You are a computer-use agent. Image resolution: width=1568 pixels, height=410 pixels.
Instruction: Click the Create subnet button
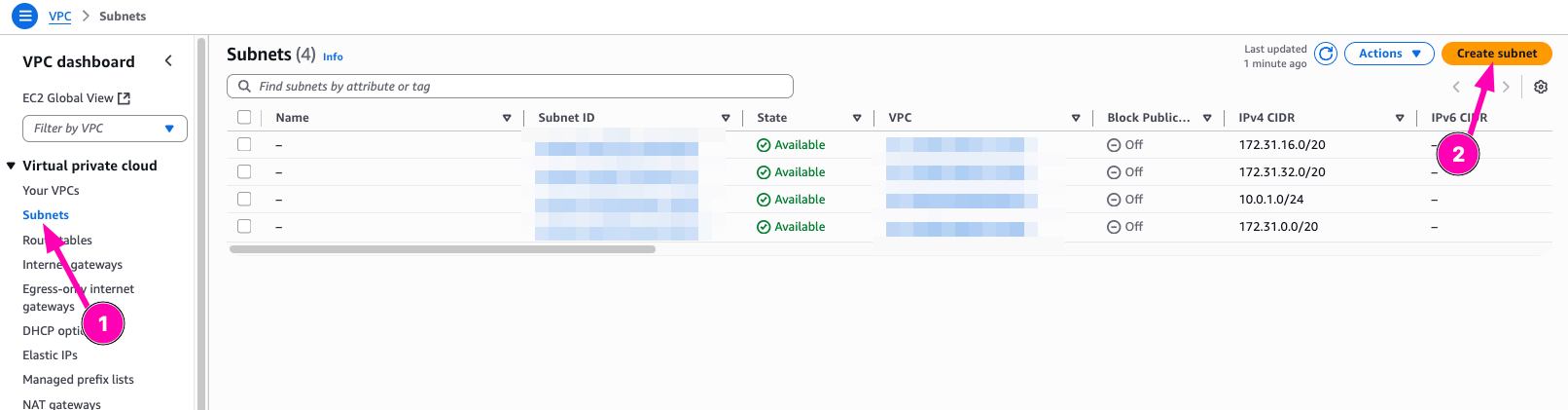tap(1496, 54)
